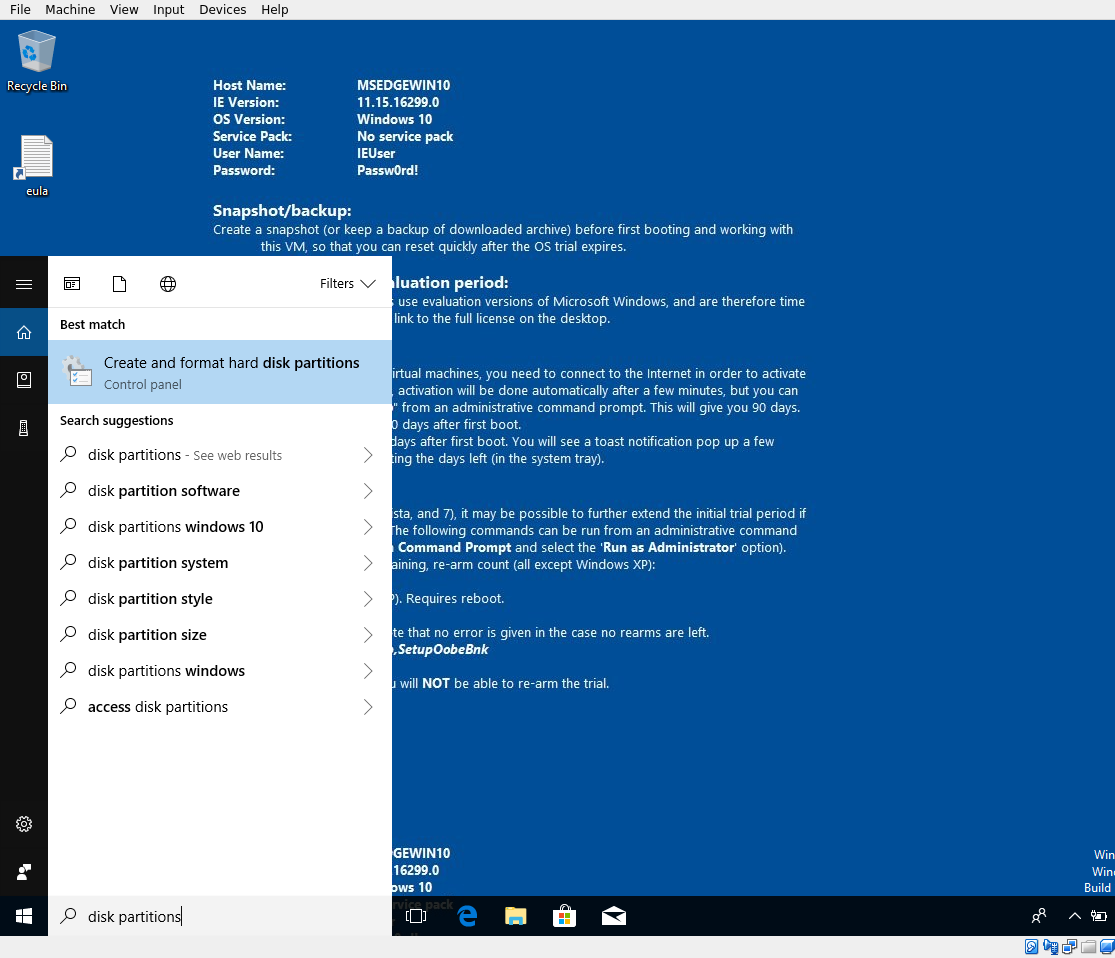Open the VM File menu
The image size is (1115, 958).
coord(20,9)
